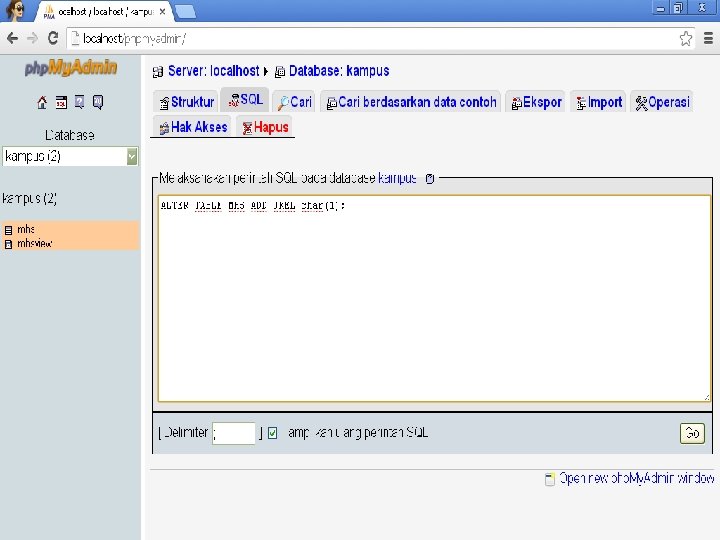
Task: Open phpMyAdmin home icon in sidebar
Action: pyautogui.click(x=42, y=102)
